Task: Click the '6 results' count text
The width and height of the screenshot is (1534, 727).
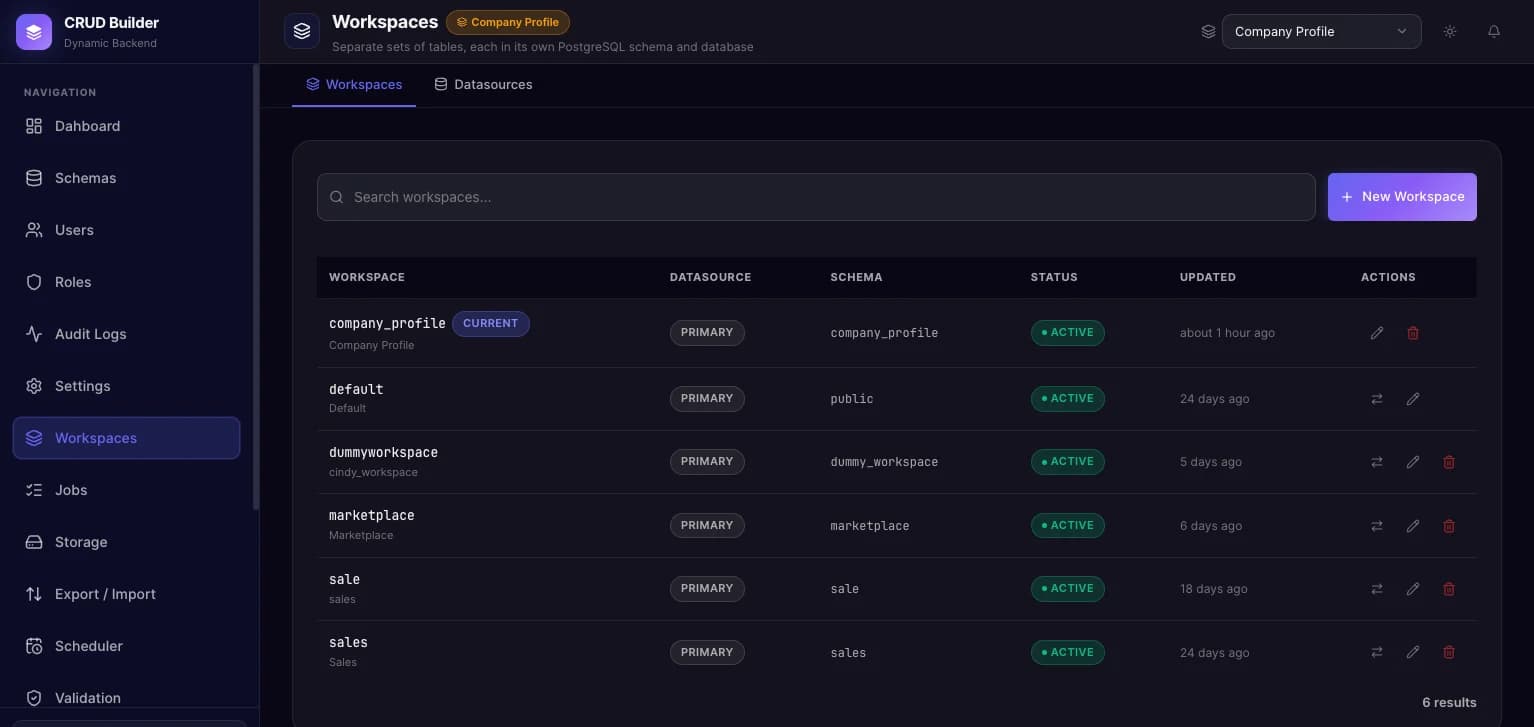Action: pyautogui.click(x=1449, y=702)
